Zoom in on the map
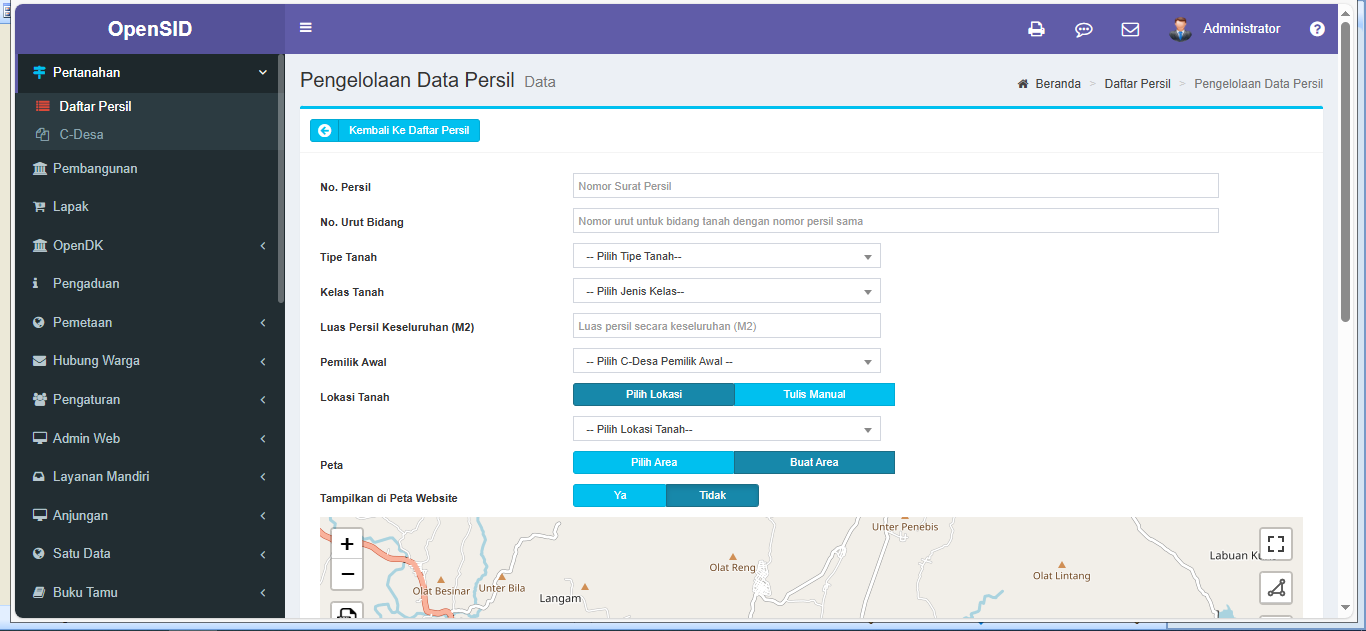The image size is (1366, 631). [x=347, y=544]
